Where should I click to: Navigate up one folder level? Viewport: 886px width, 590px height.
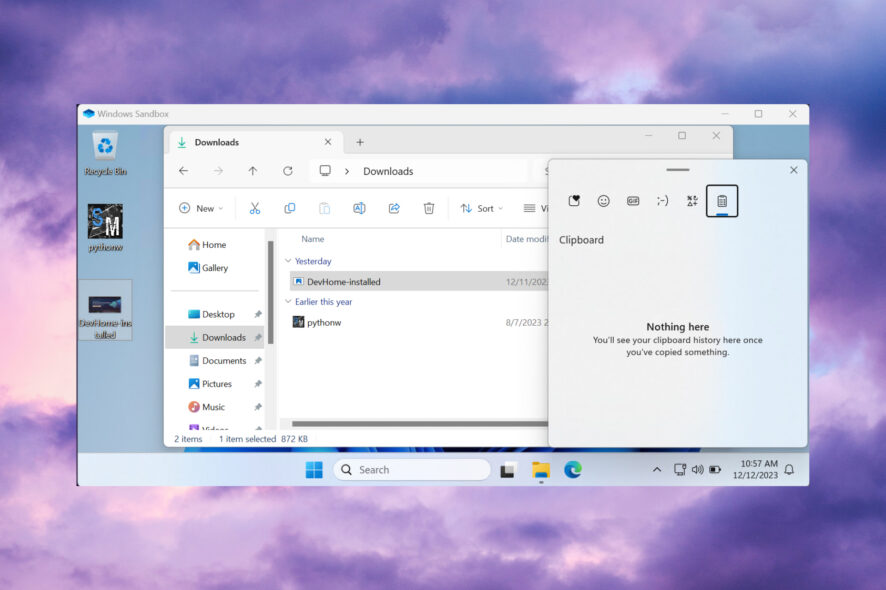click(x=253, y=171)
